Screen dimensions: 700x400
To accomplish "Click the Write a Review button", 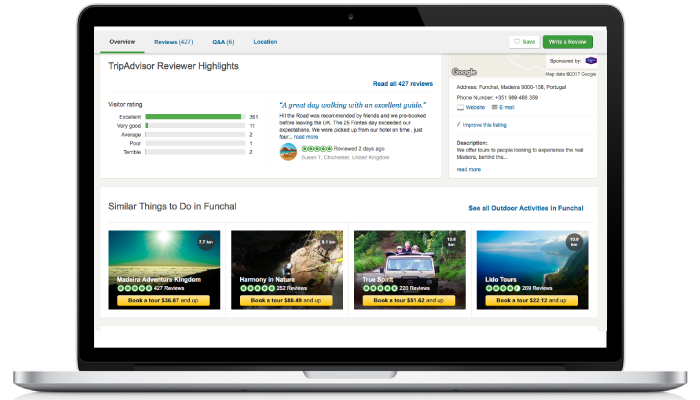I will [567, 42].
